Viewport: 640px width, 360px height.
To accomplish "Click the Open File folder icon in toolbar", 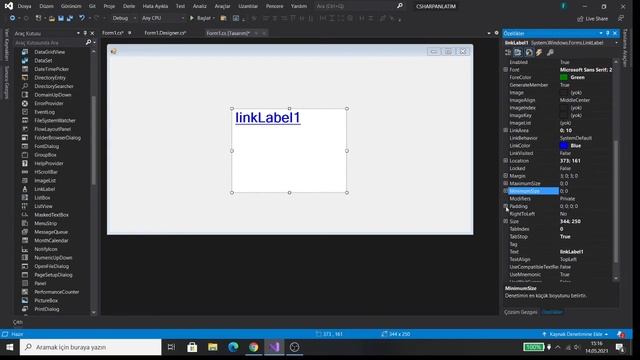I will coord(51,18).
